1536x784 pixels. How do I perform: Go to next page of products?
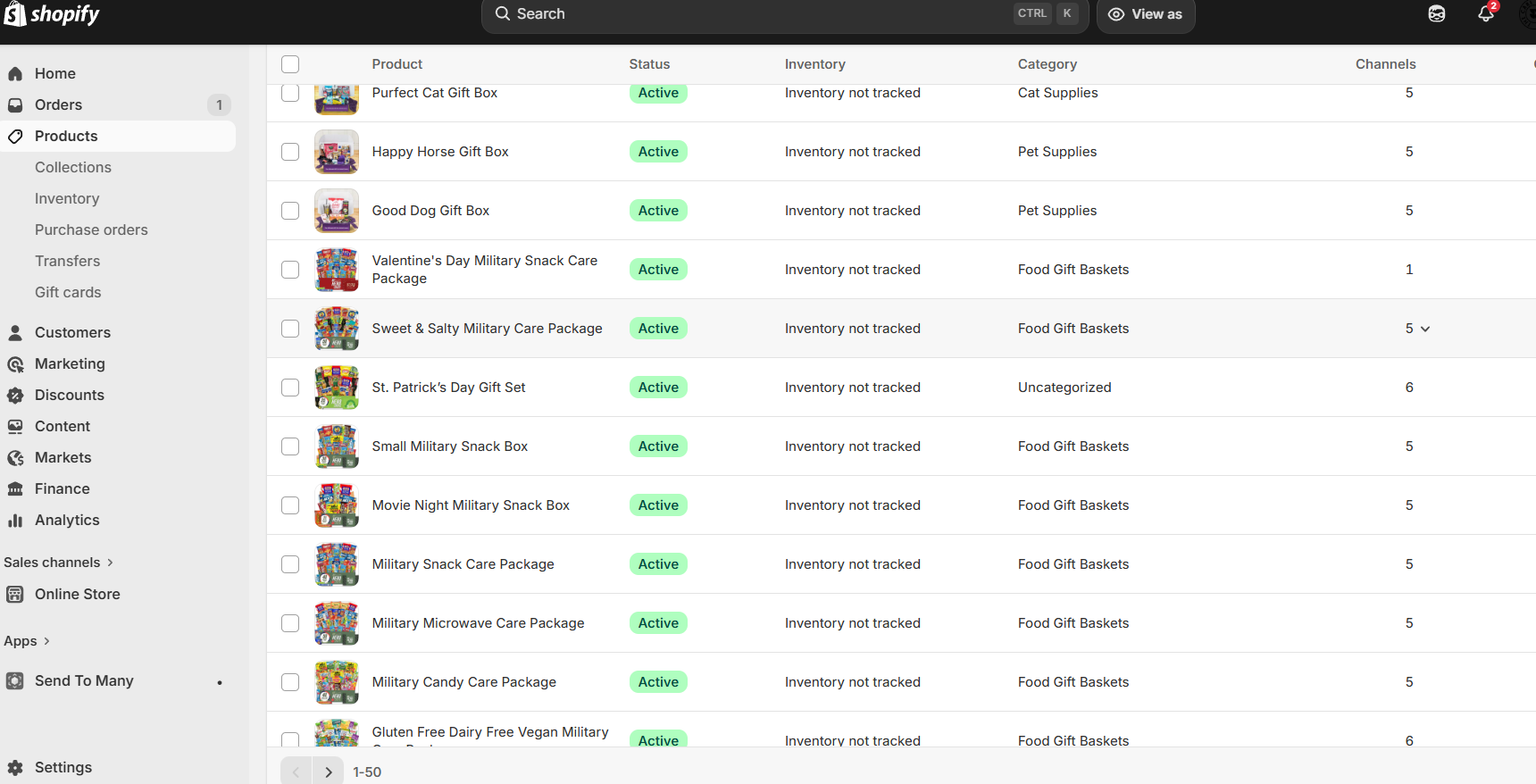(x=328, y=771)
